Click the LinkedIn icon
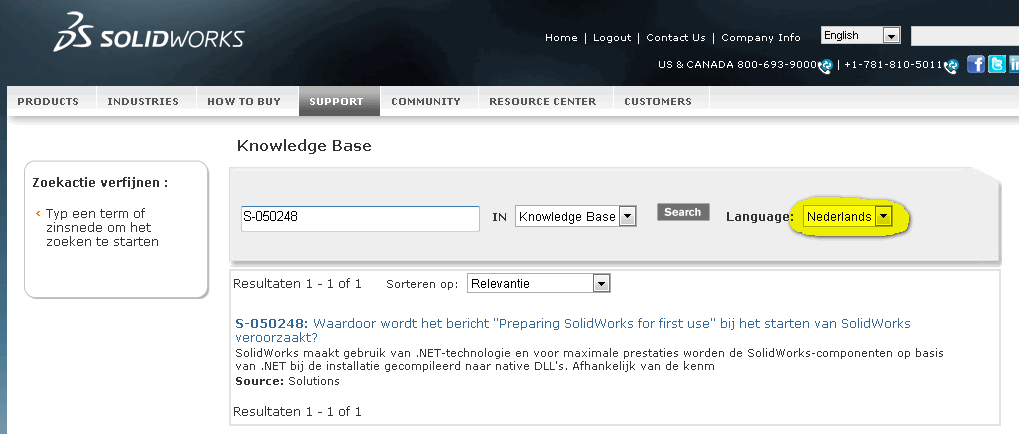This screenshot has height=434, width=1019. coord(1014,64)
